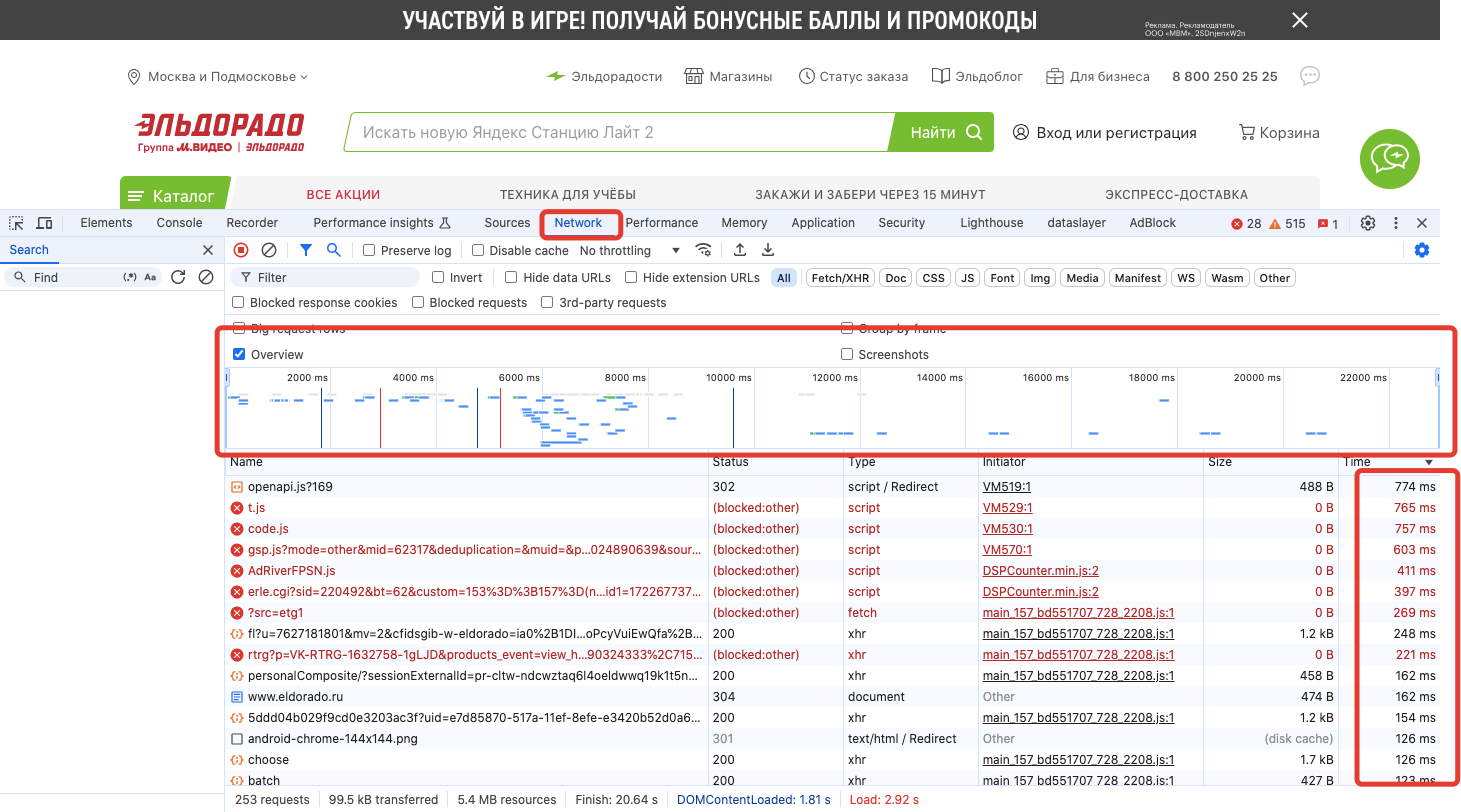Uncheck the Overview checkbox
Viewport: 1461px width, 812px height.
pyautogui.click(x=239, y=354)
